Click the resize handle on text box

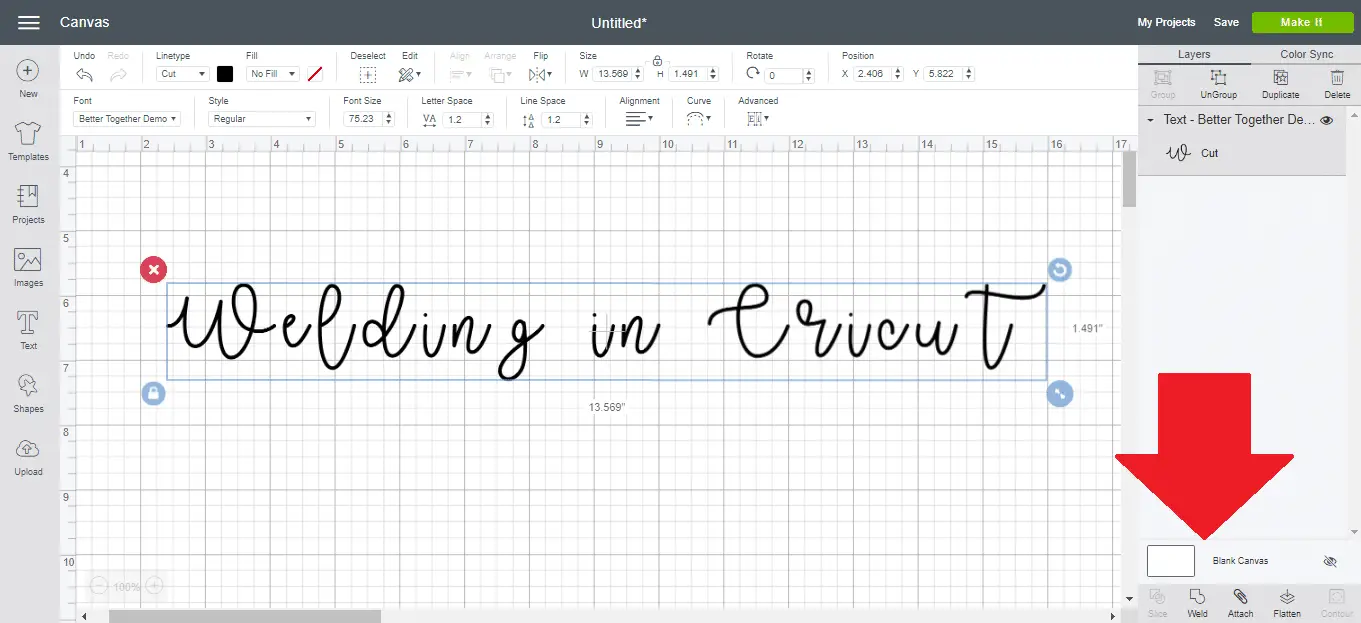point(1060,393)
